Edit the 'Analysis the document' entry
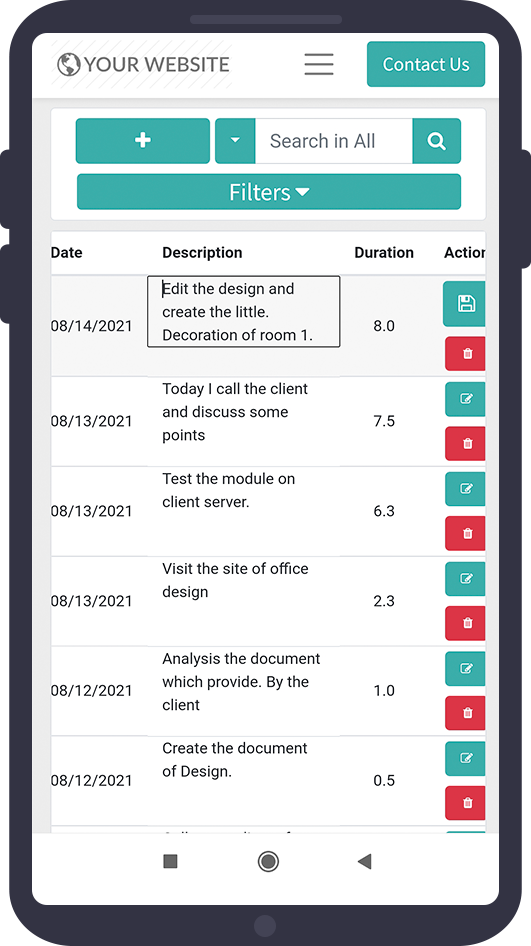Screen dimensions: 531x946 pyautogui.click(x=465, y=668)
